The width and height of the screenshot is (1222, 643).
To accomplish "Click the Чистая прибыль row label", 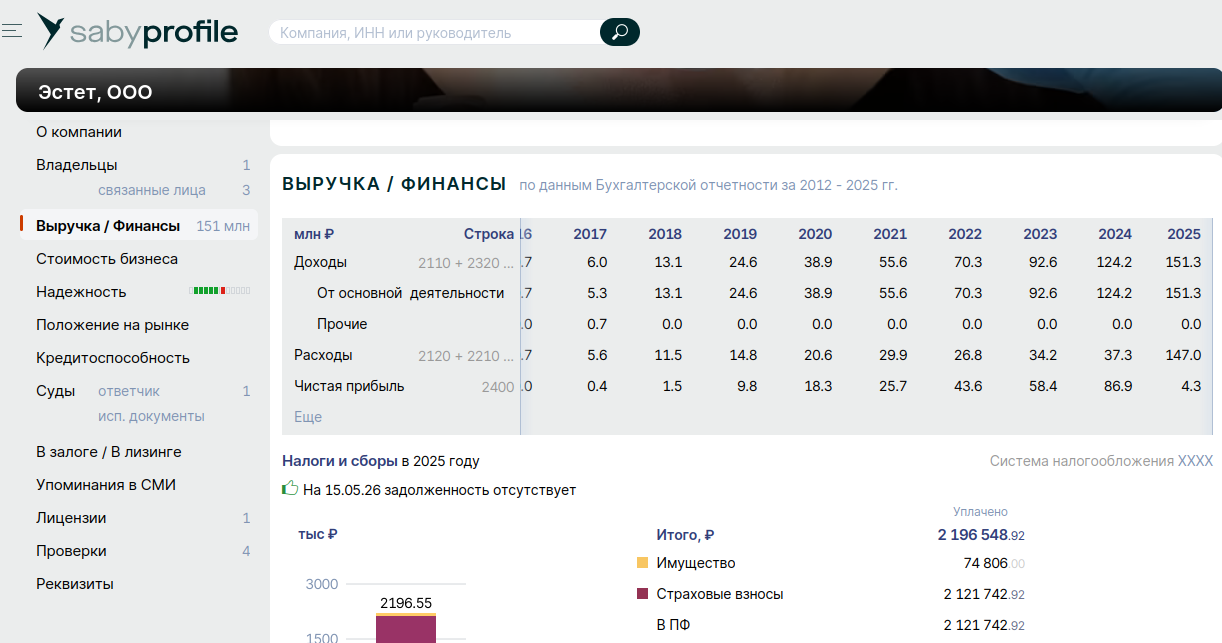I will point(349,386).
